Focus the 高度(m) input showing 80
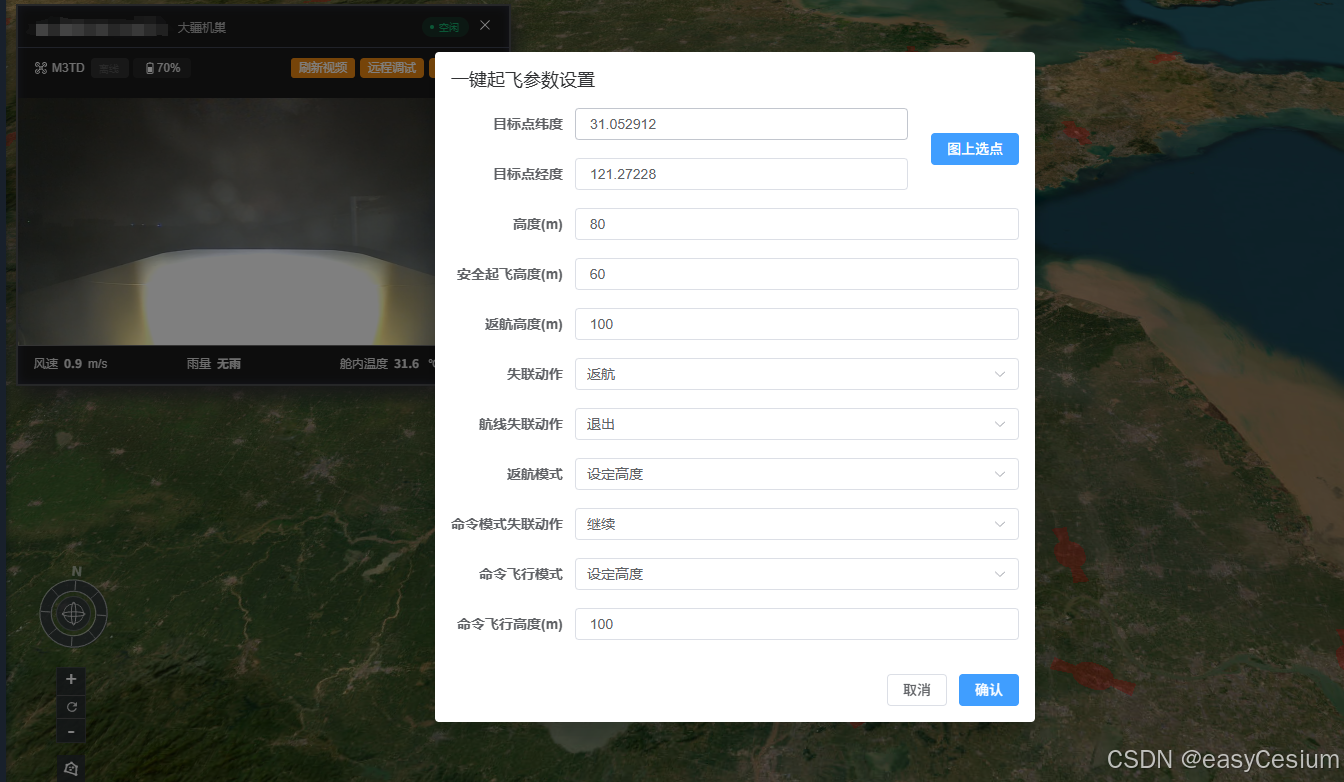The image size is (1344, 782). 797,224
